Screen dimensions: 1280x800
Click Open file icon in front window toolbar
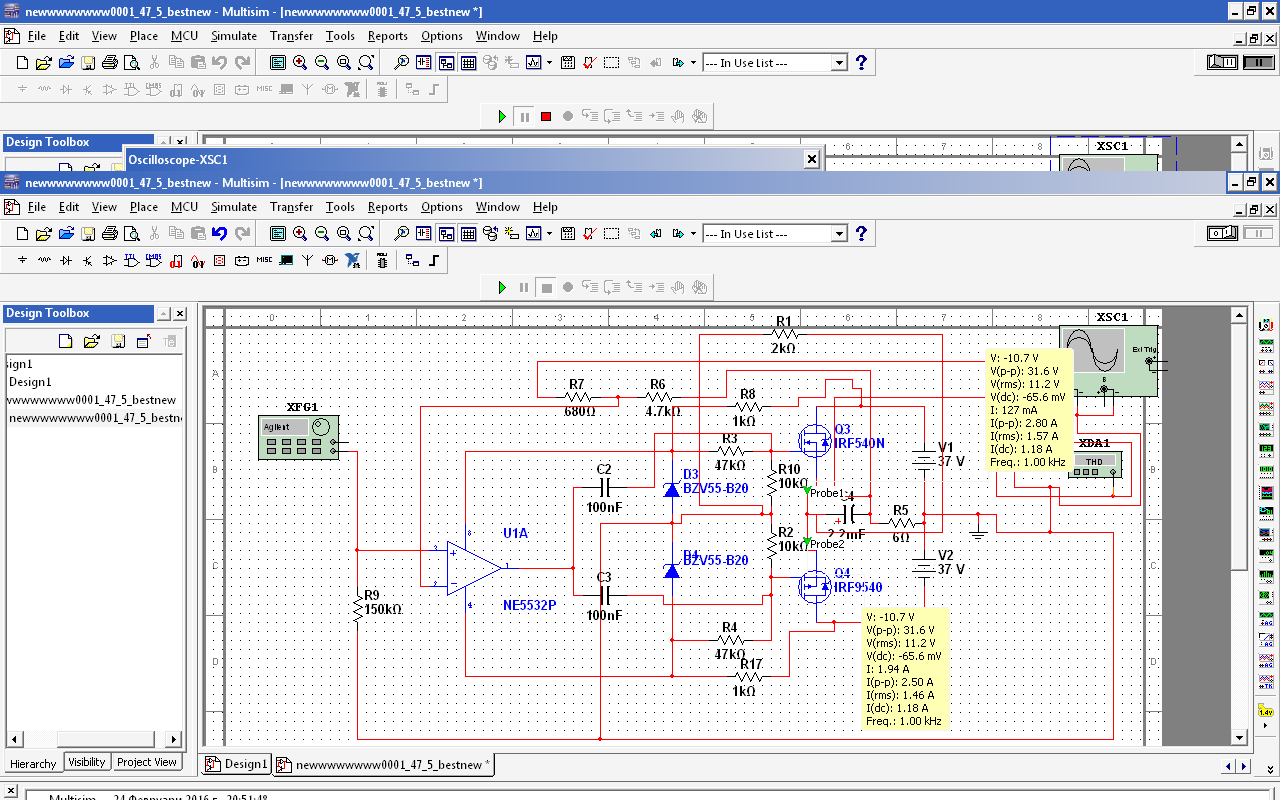coord(44,234)
